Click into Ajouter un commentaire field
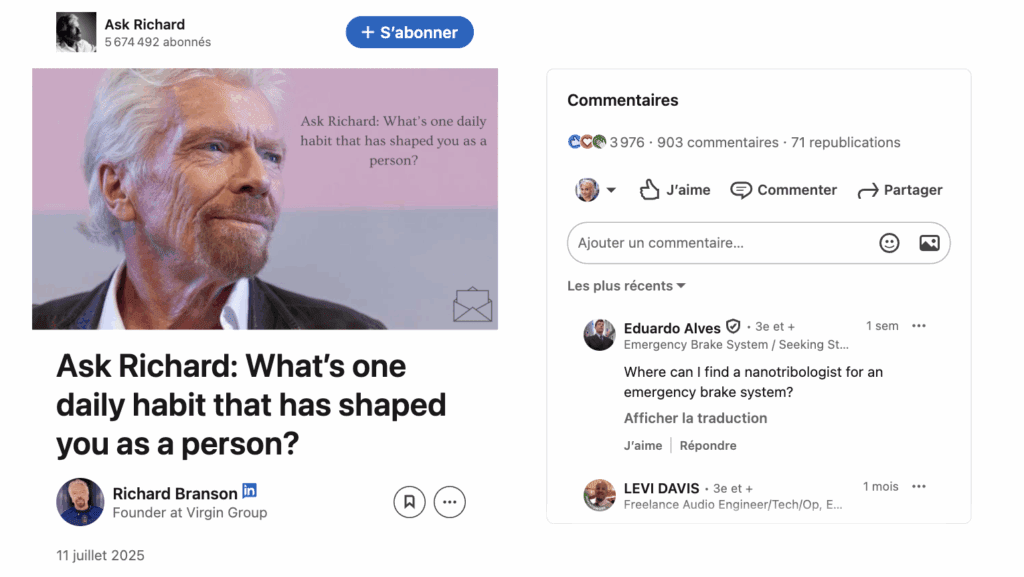The width and height of the screenshot is (1024, 577). [x=715, y=243]
